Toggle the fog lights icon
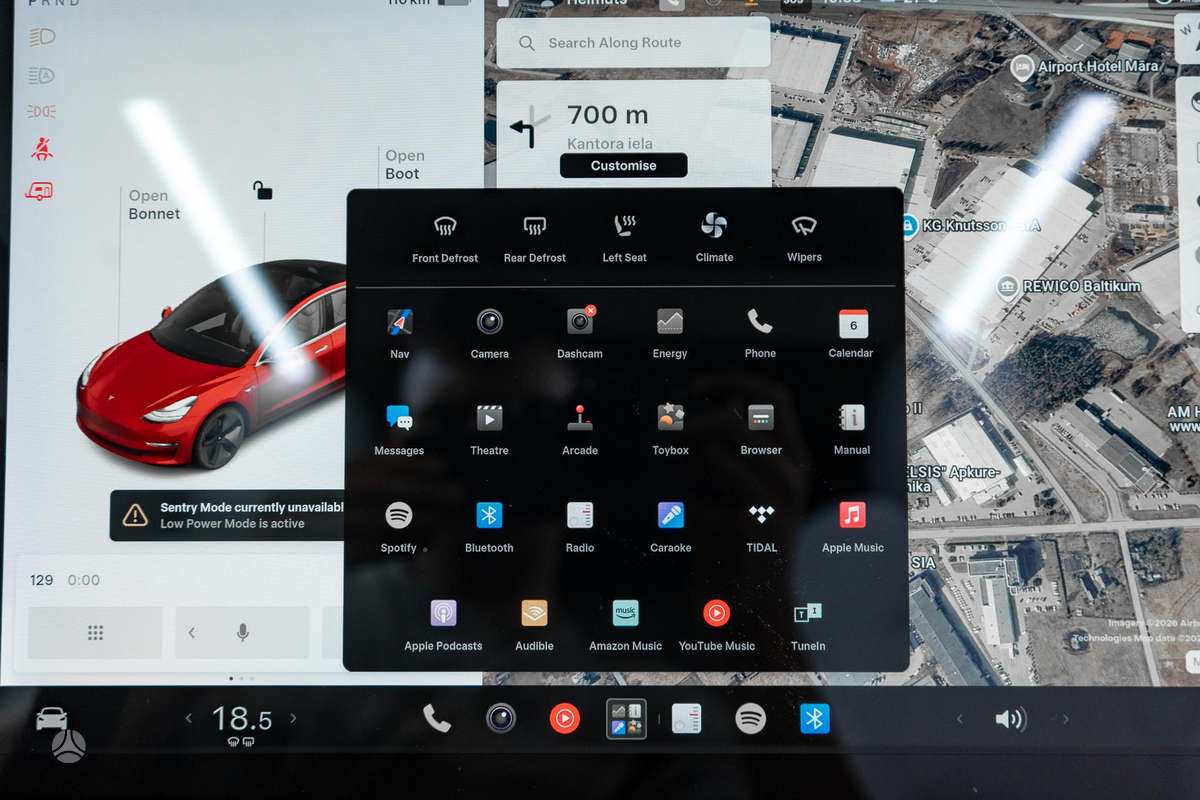This screenshot has width=1200, height=800. point(42,111)
